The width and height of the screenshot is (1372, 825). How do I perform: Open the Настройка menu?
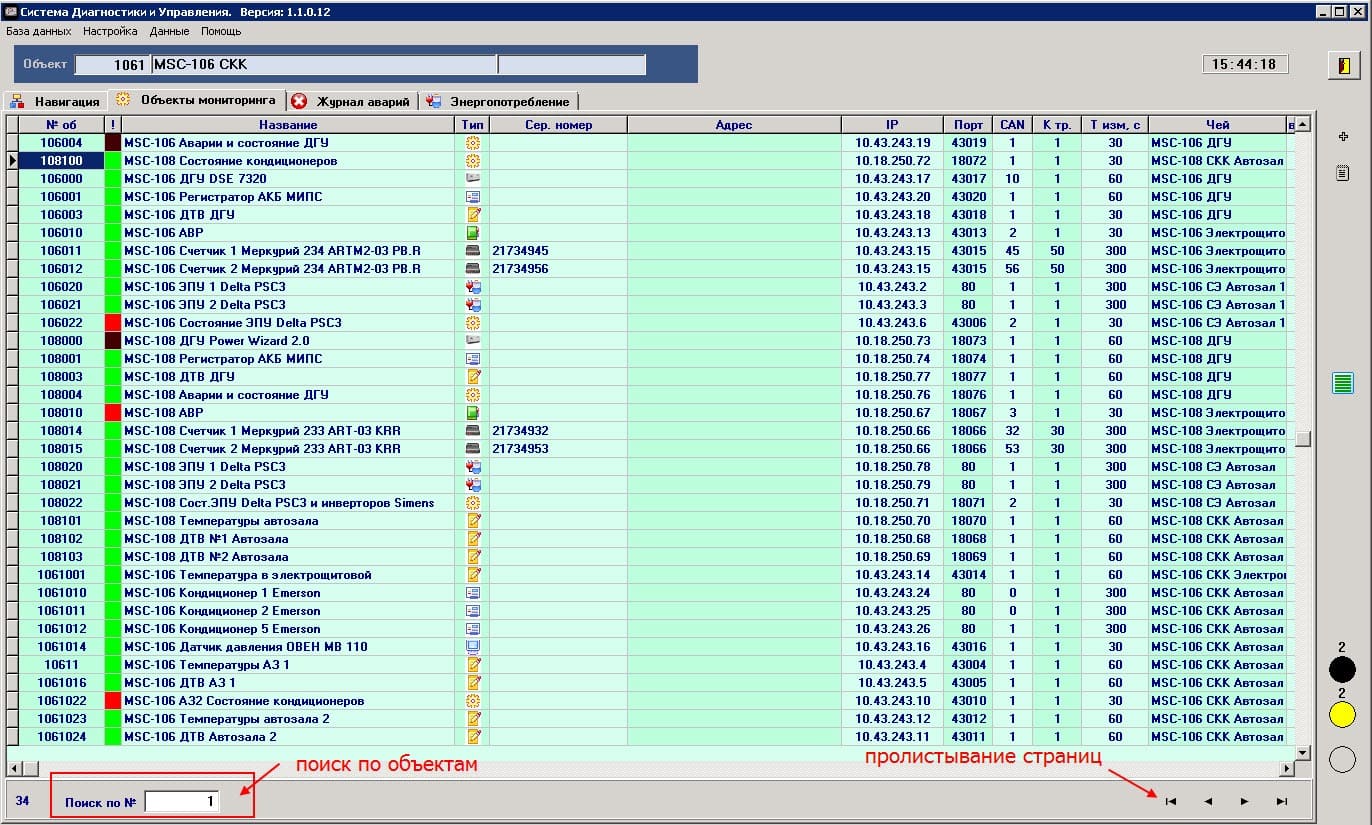tap(110, 31)
